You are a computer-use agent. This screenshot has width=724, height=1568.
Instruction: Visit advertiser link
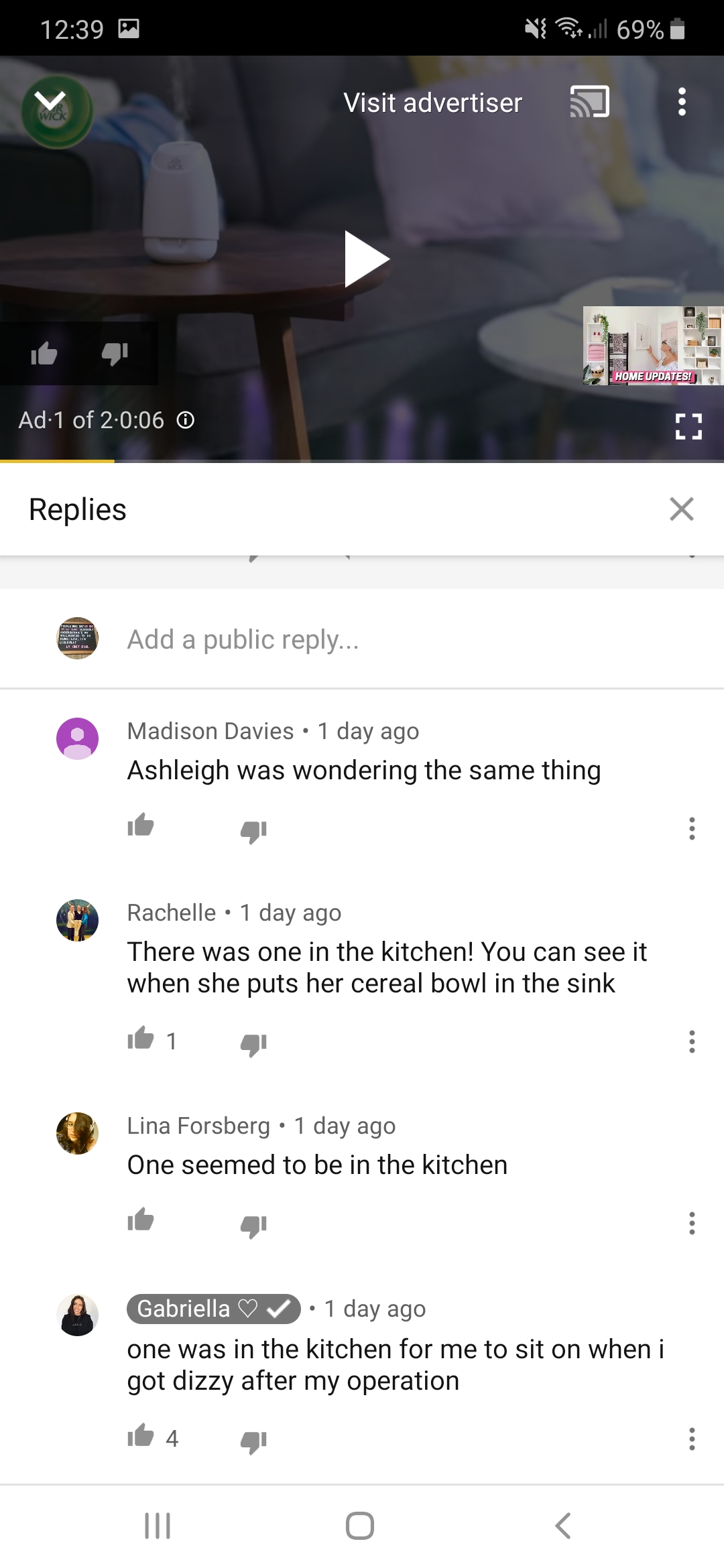pos(432,103)
